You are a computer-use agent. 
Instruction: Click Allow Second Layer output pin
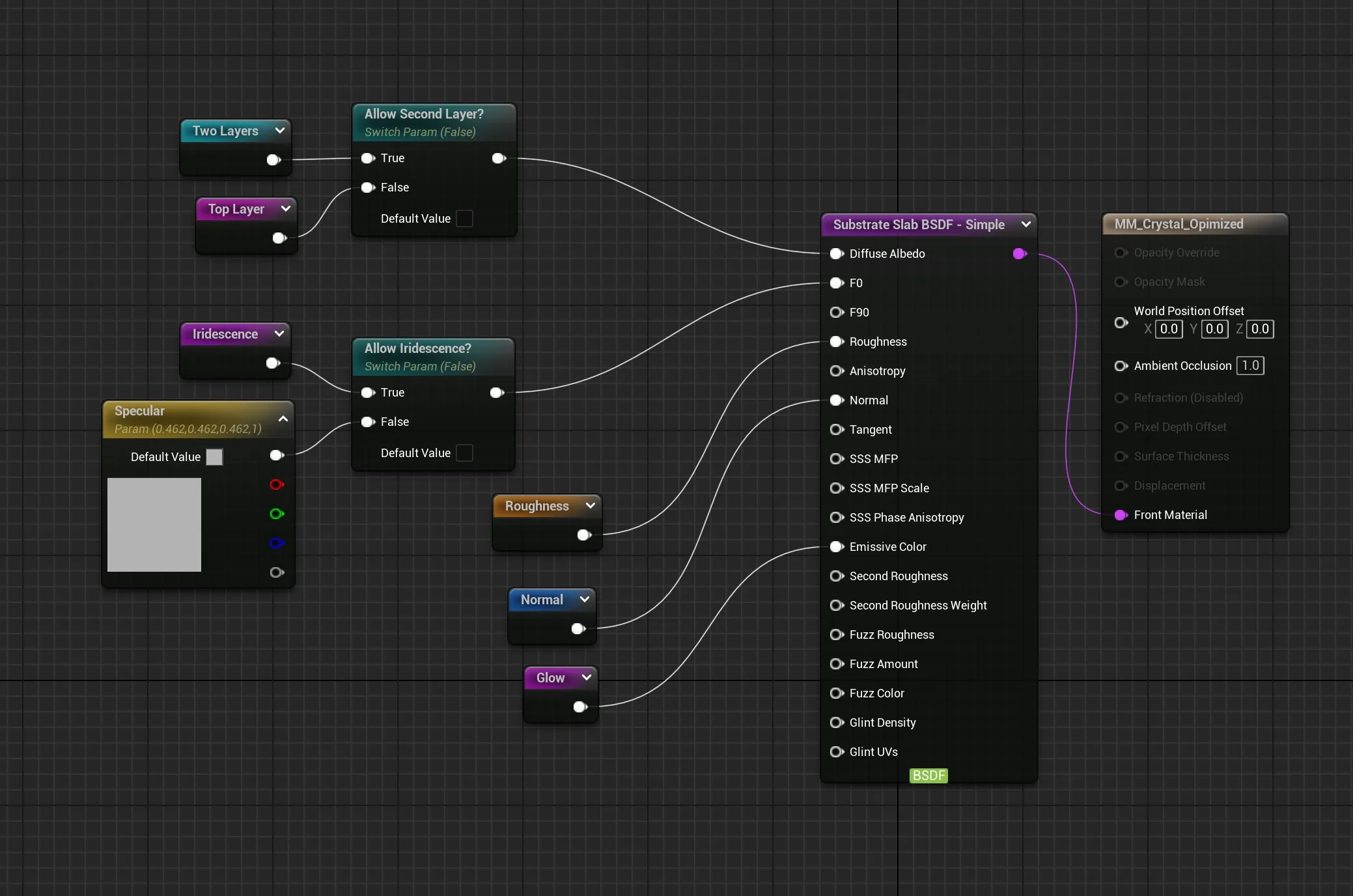coord(499,158)
